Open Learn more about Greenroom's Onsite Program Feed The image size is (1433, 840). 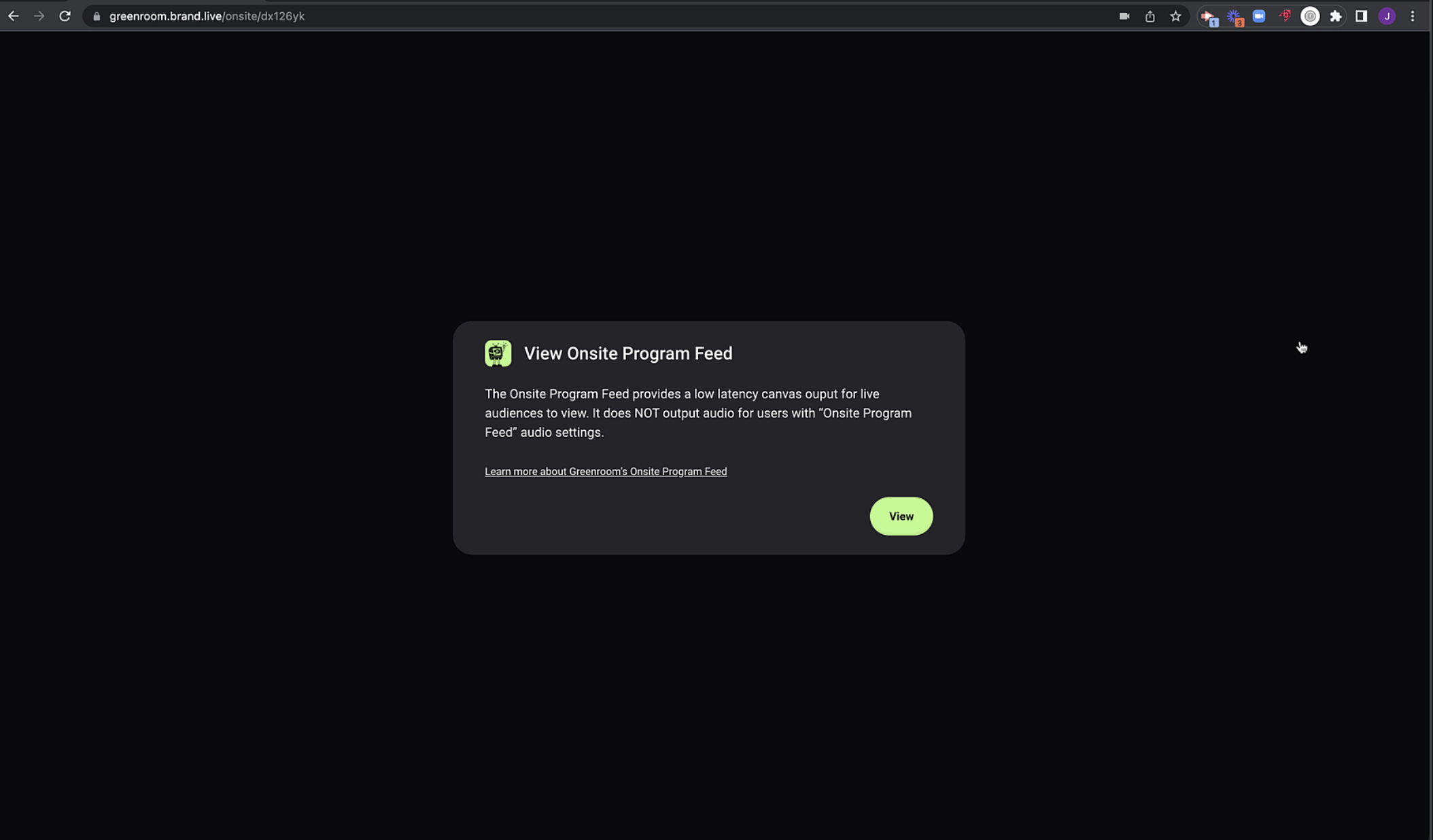pyautogui.click(x=606, y=471)
